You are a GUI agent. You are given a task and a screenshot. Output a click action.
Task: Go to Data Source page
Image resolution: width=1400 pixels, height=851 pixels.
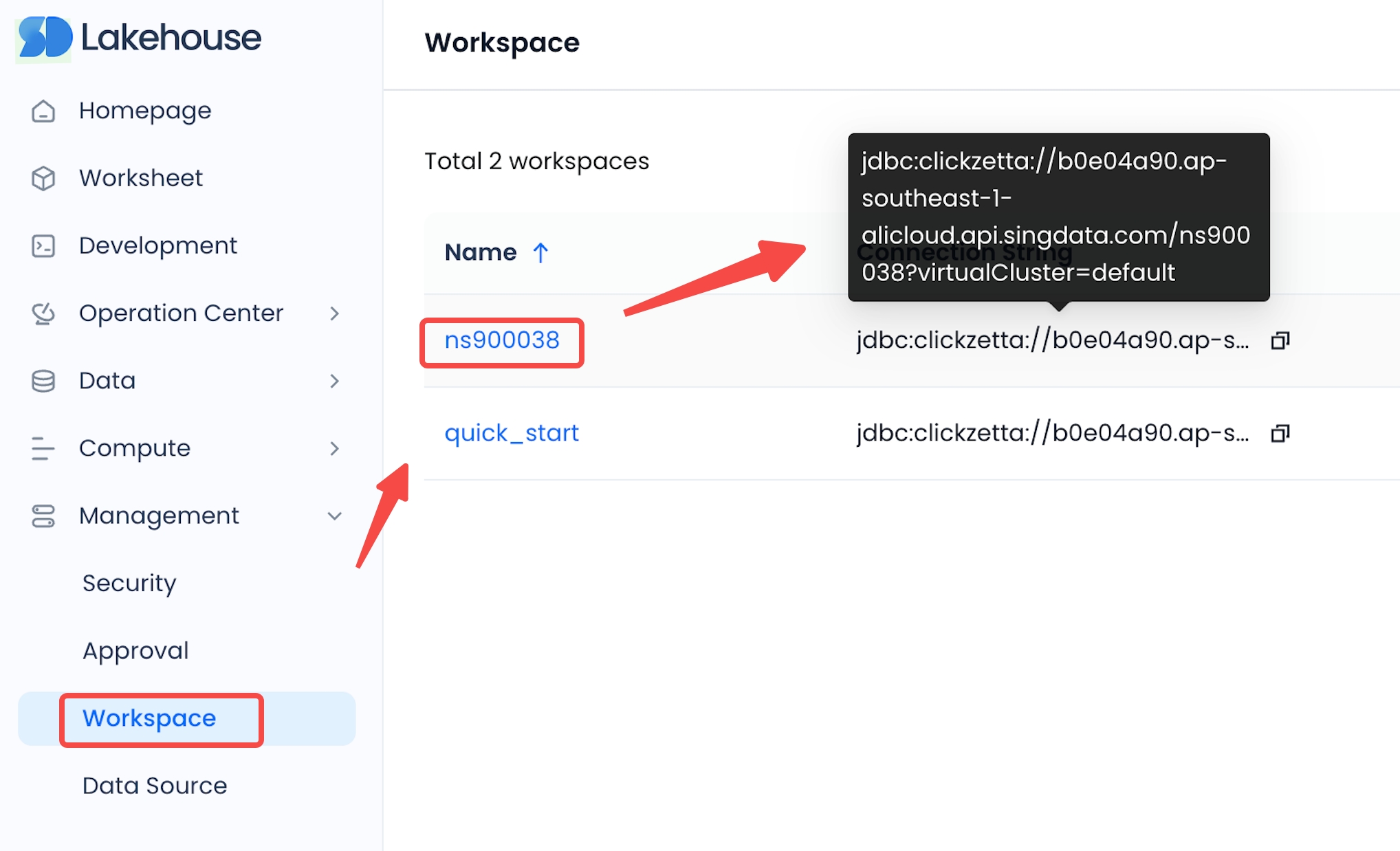point(155,786)
